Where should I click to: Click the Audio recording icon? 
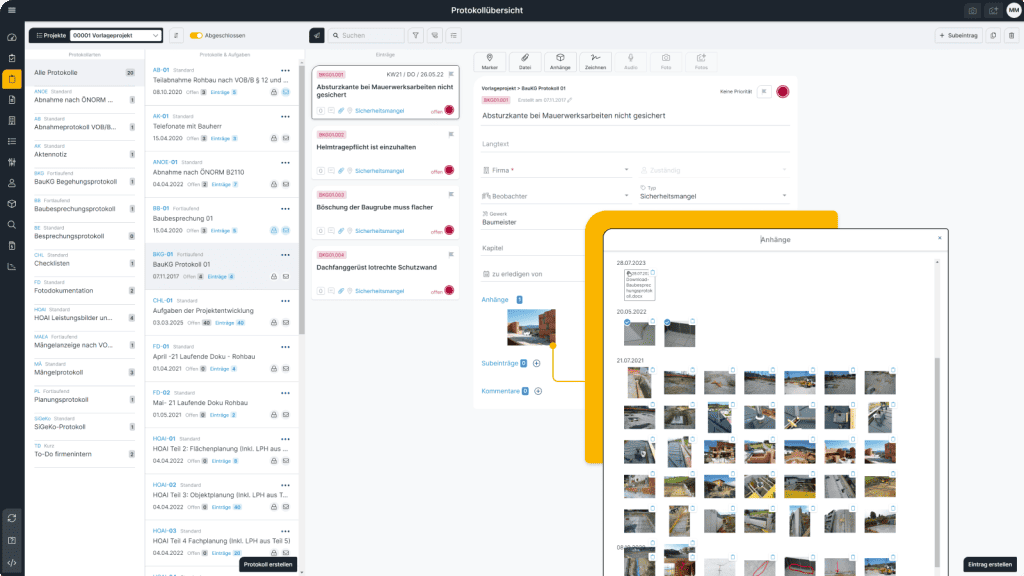click(631, 61)
